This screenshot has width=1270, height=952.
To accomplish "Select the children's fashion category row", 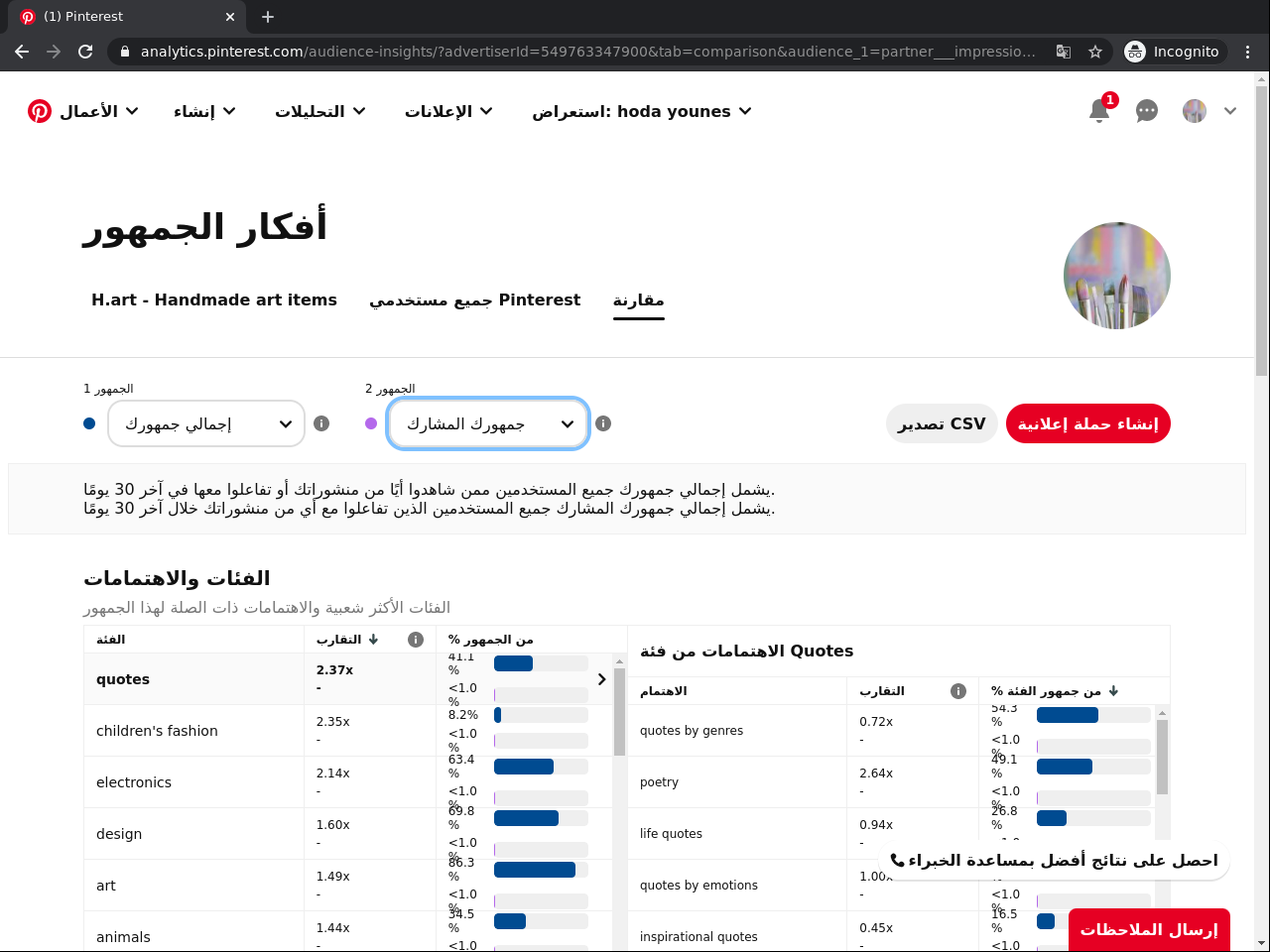I will [x=347, y=731].
